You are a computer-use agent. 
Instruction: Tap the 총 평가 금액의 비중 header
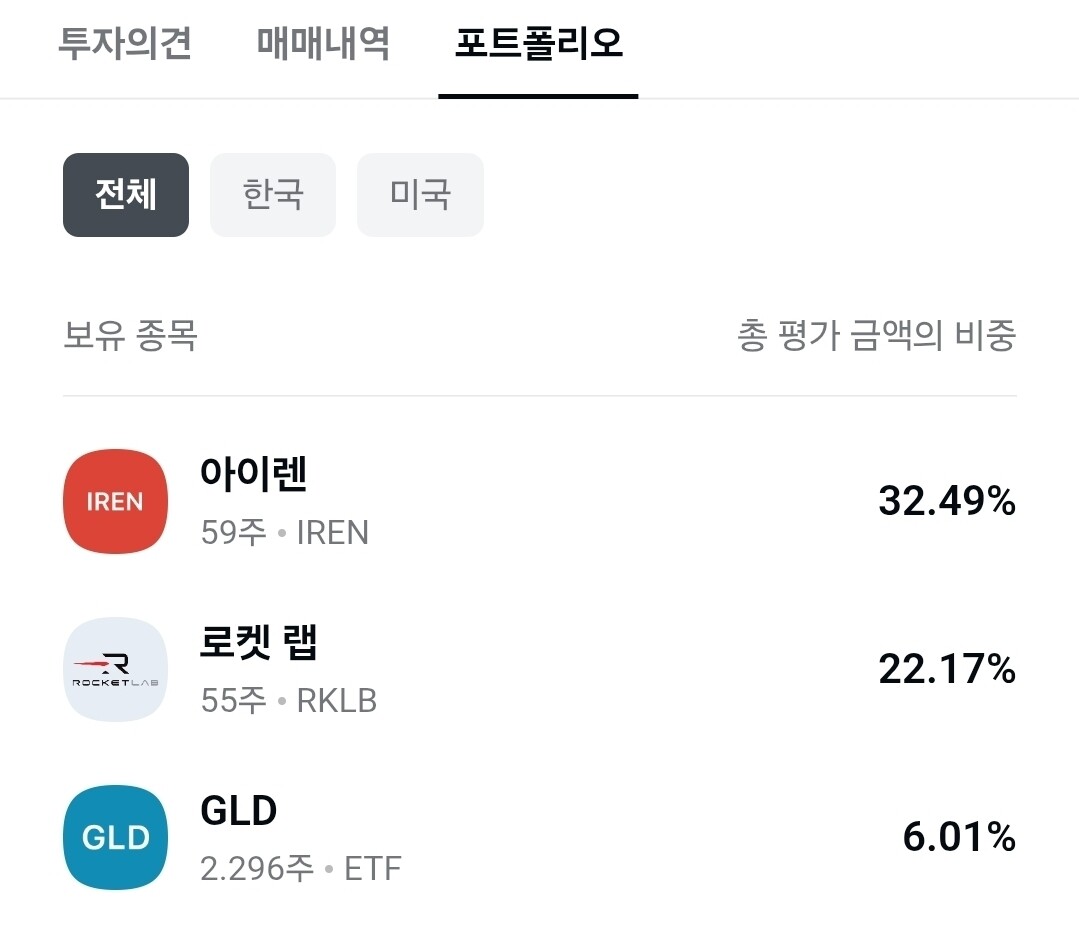click(877, 336)
